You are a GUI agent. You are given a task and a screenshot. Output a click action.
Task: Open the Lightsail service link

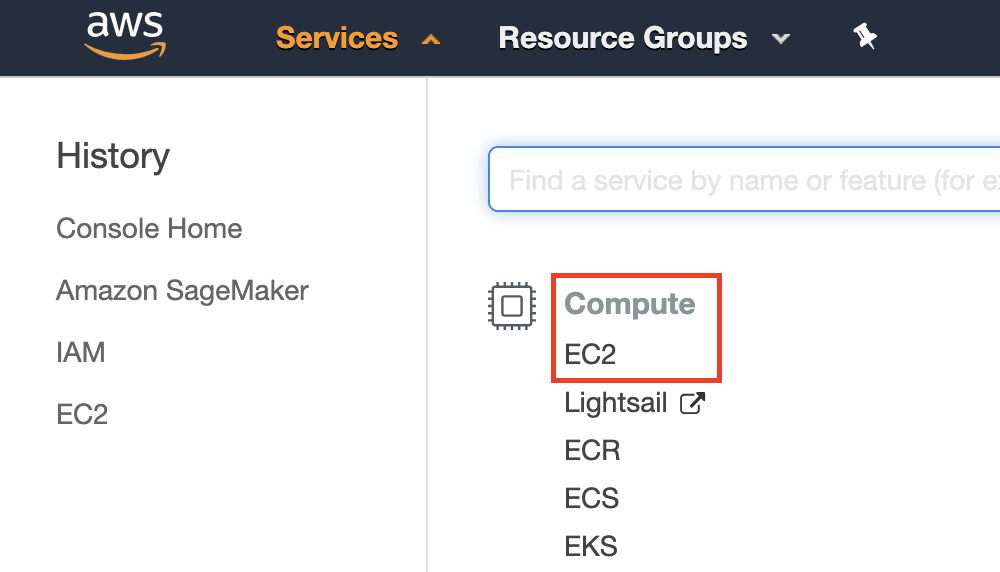(616, 403)
